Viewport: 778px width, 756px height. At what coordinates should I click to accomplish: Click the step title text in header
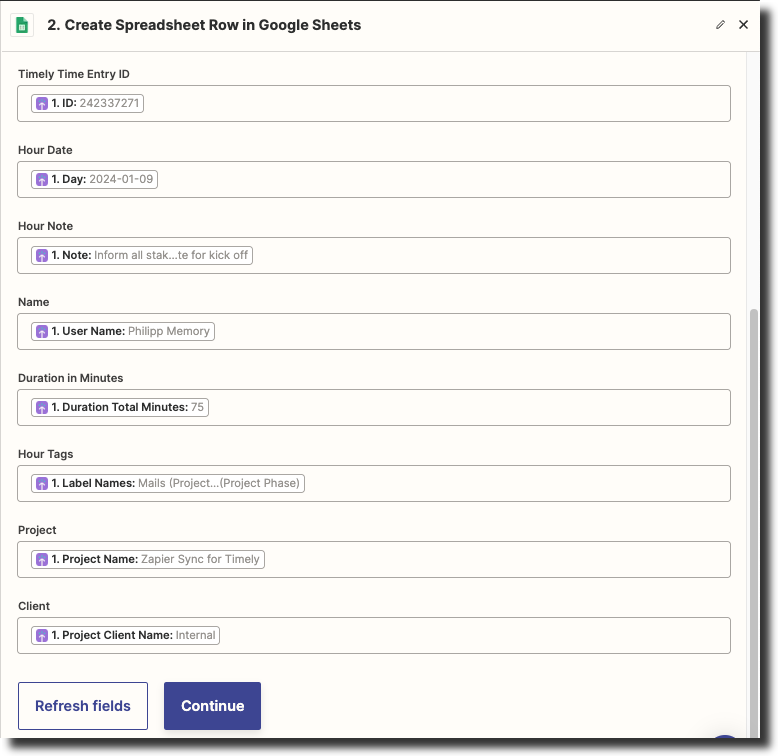[204, 25]
